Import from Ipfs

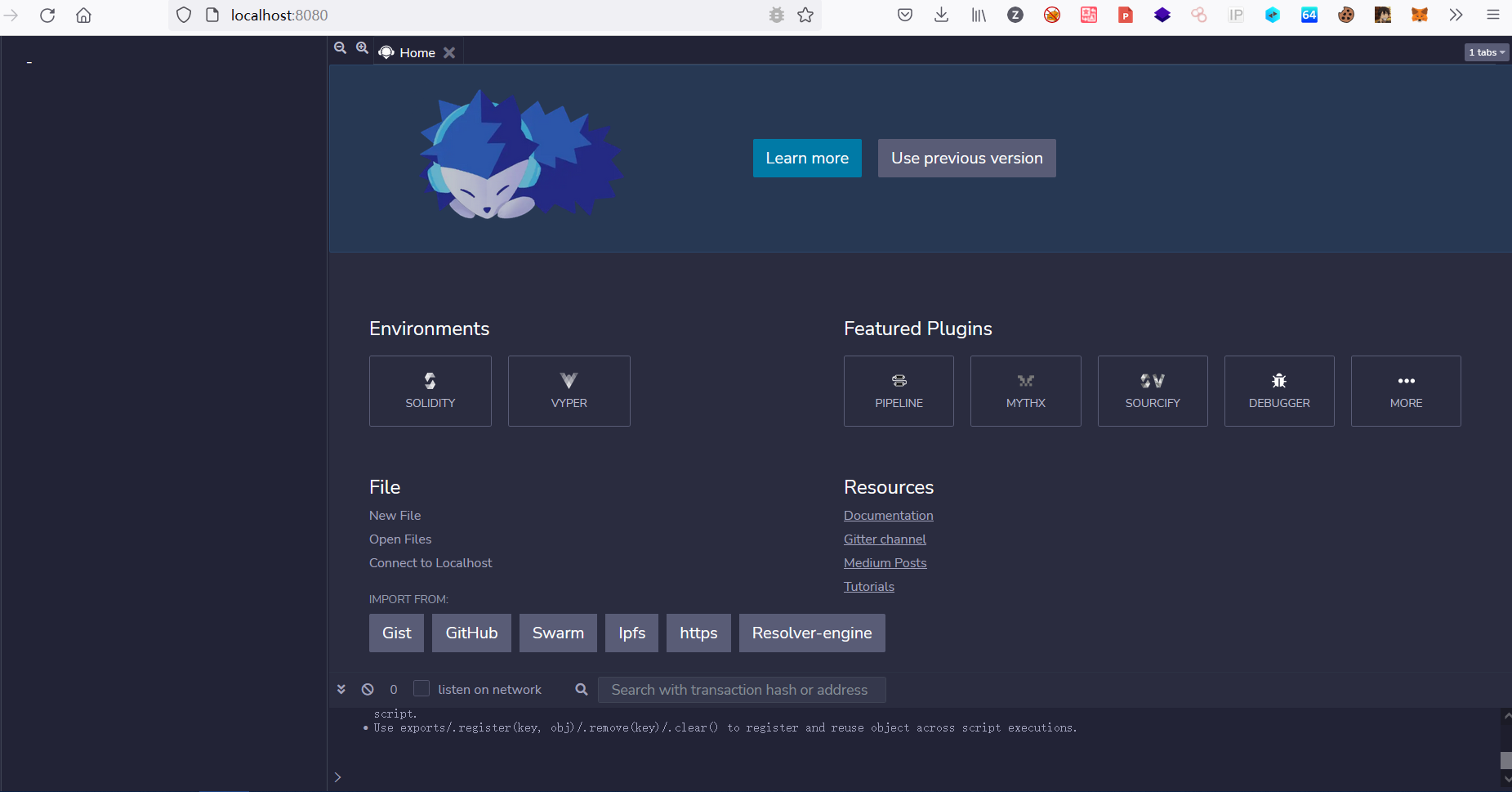(631, 633)
